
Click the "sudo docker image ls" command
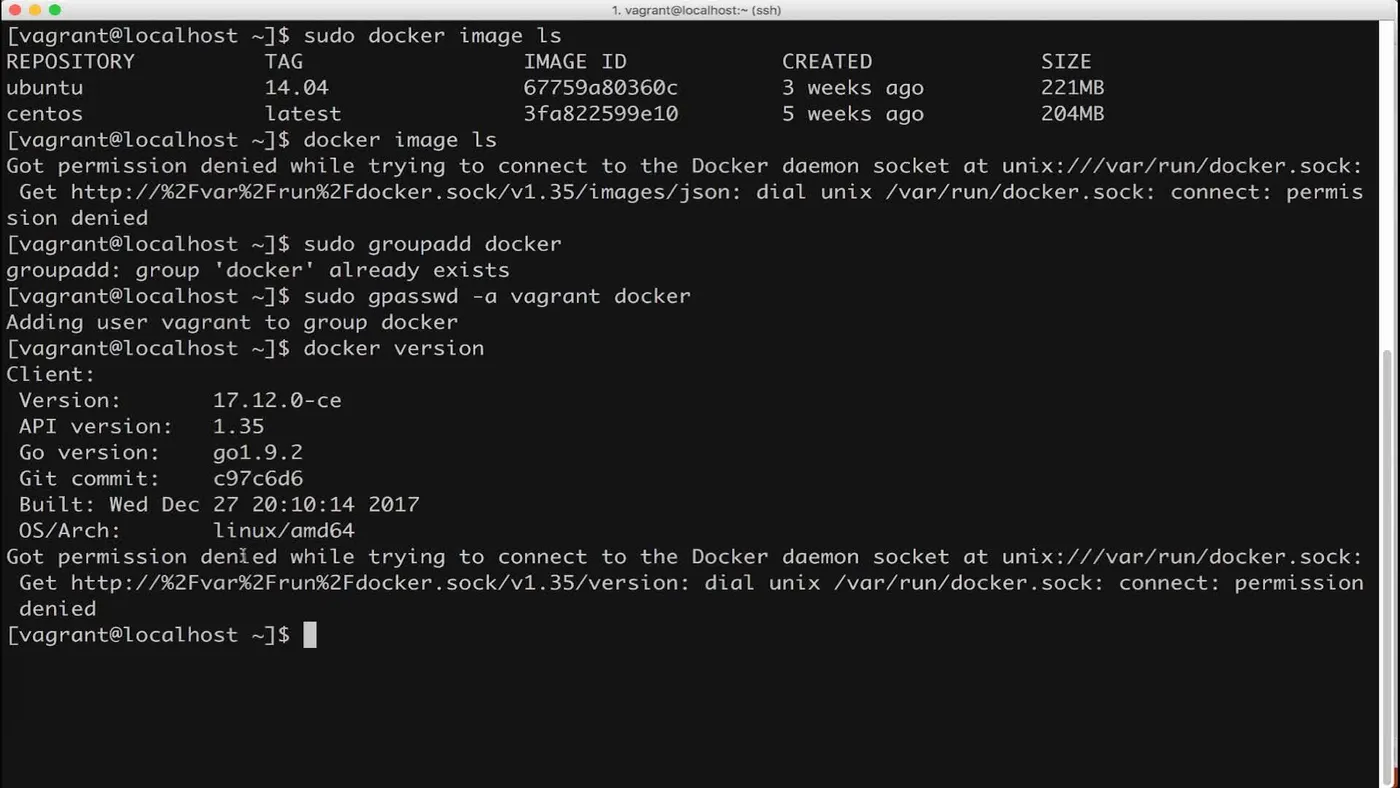[432, 36]
